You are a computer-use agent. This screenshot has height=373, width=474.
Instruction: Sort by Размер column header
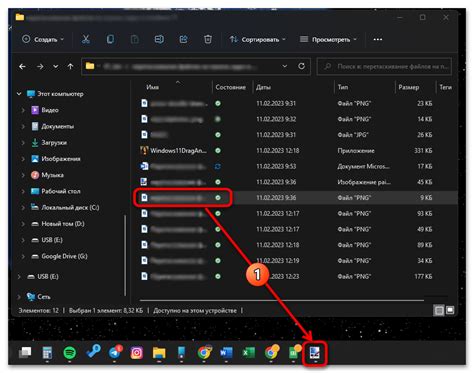pyautogui.click(x=409, y=87)
